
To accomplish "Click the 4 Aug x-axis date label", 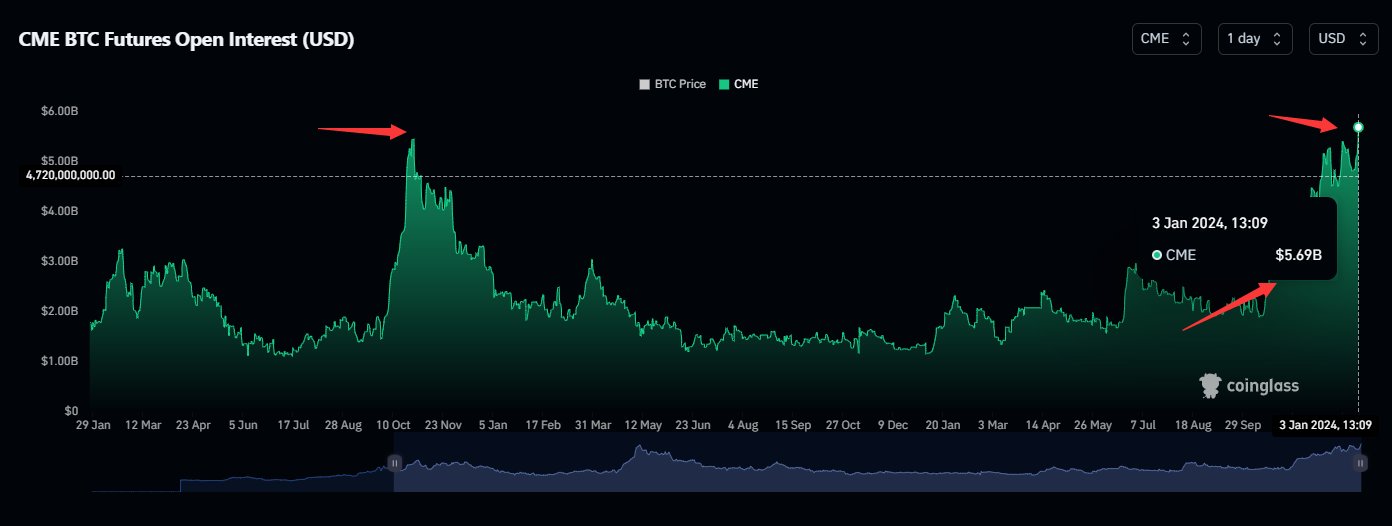I will (743, 425).
